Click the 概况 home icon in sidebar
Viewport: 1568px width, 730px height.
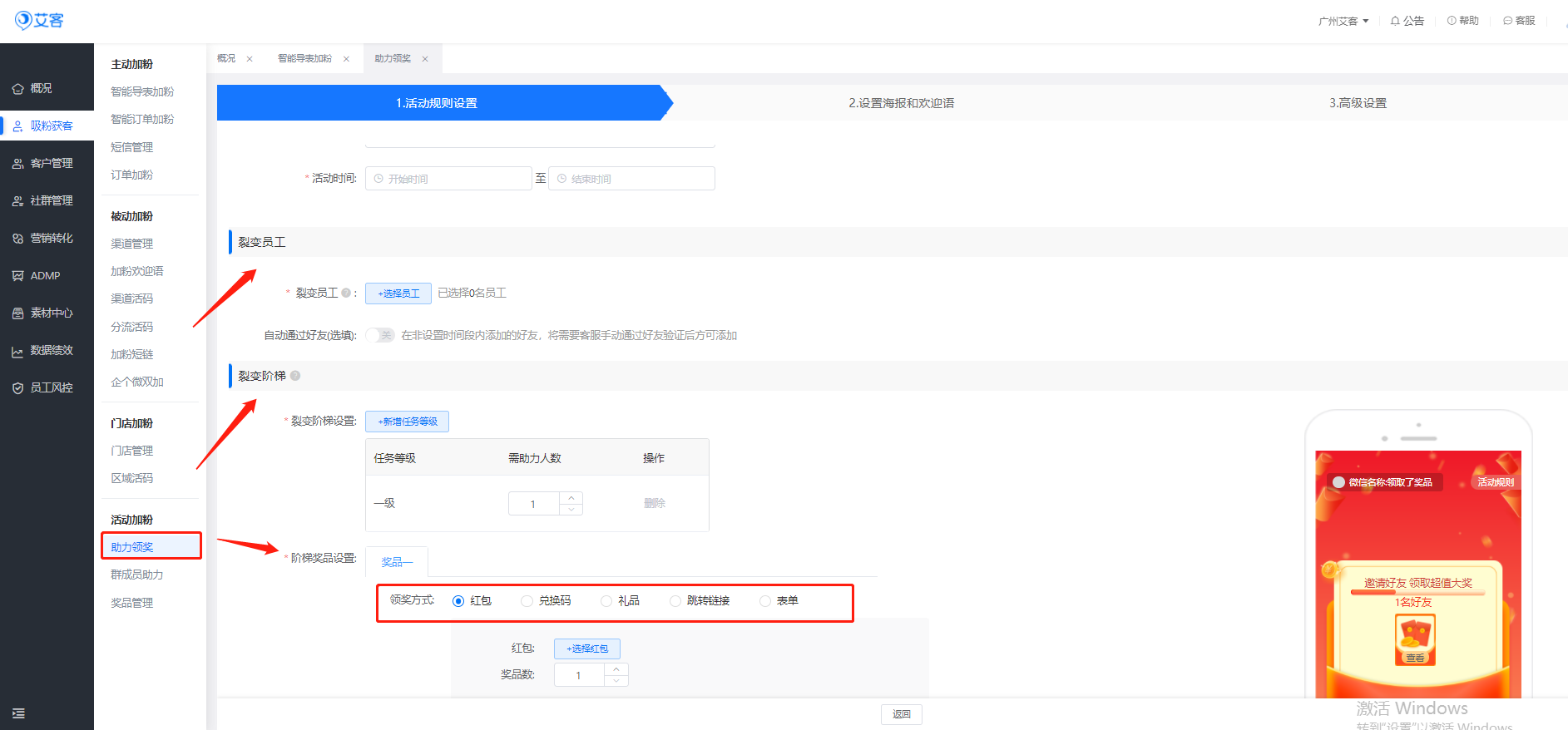point(17,89)
